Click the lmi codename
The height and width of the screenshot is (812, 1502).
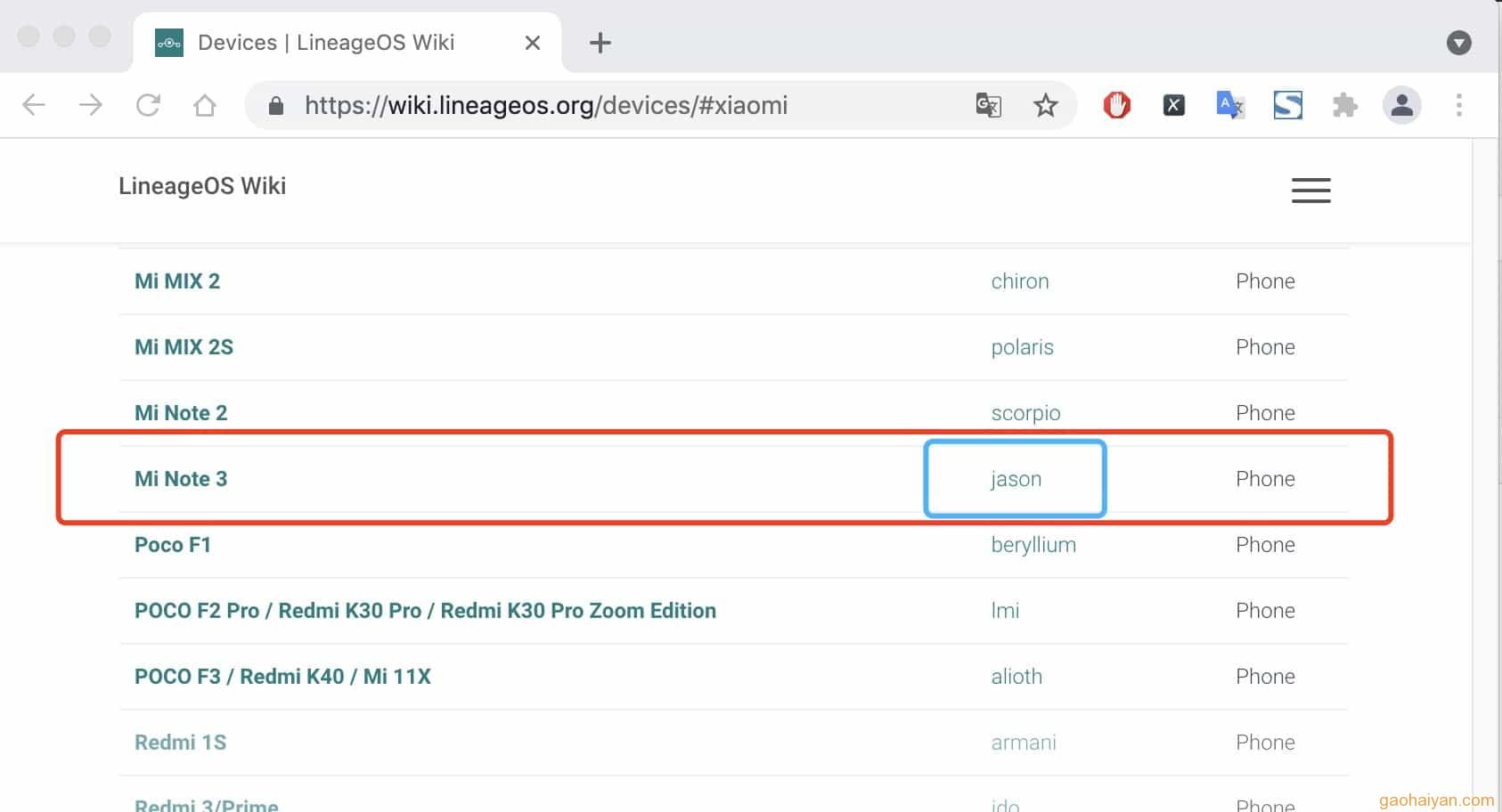(x=1005, y=610)
